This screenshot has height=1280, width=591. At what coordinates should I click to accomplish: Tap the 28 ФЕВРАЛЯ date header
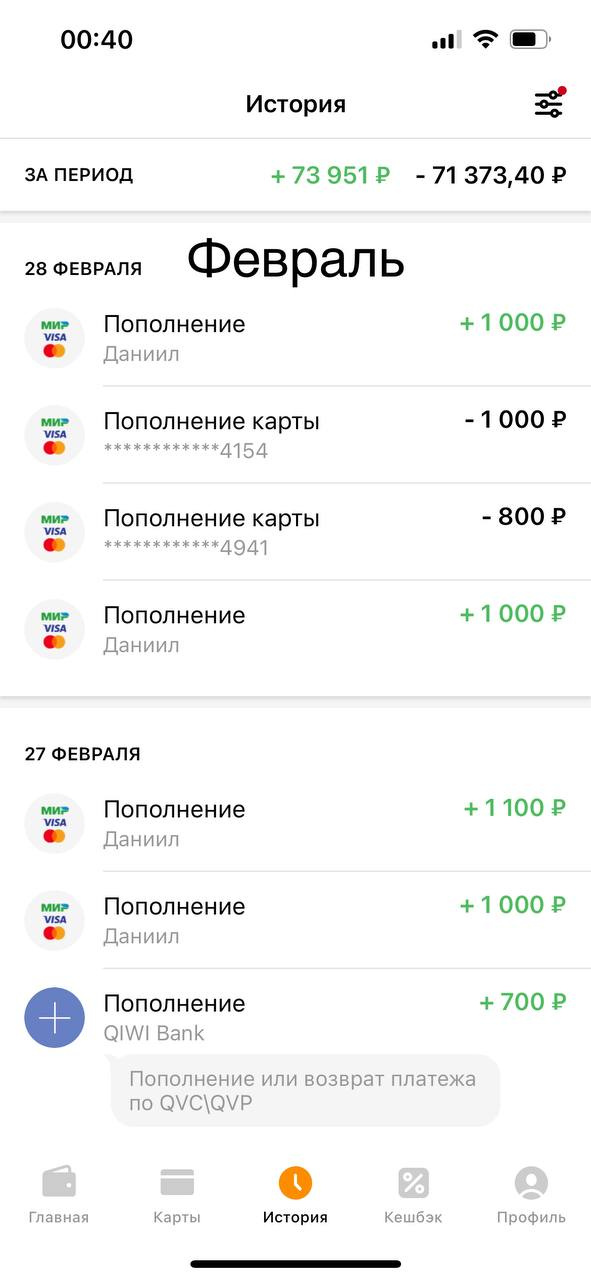83,269
